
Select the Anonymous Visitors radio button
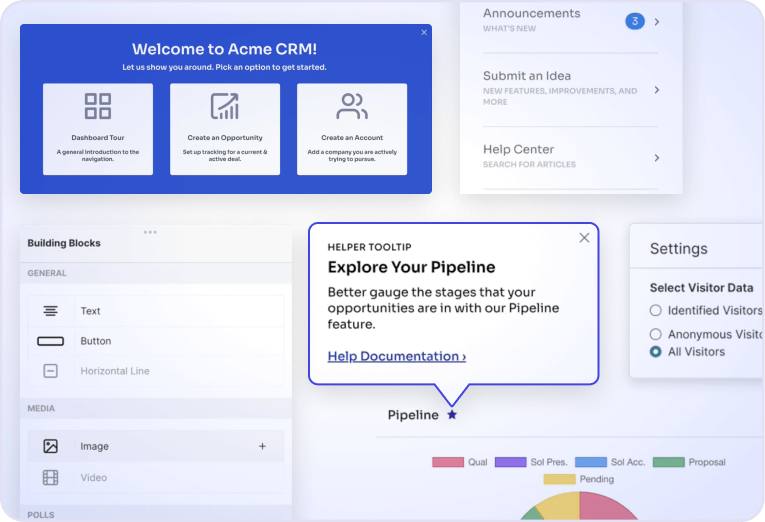655,334
